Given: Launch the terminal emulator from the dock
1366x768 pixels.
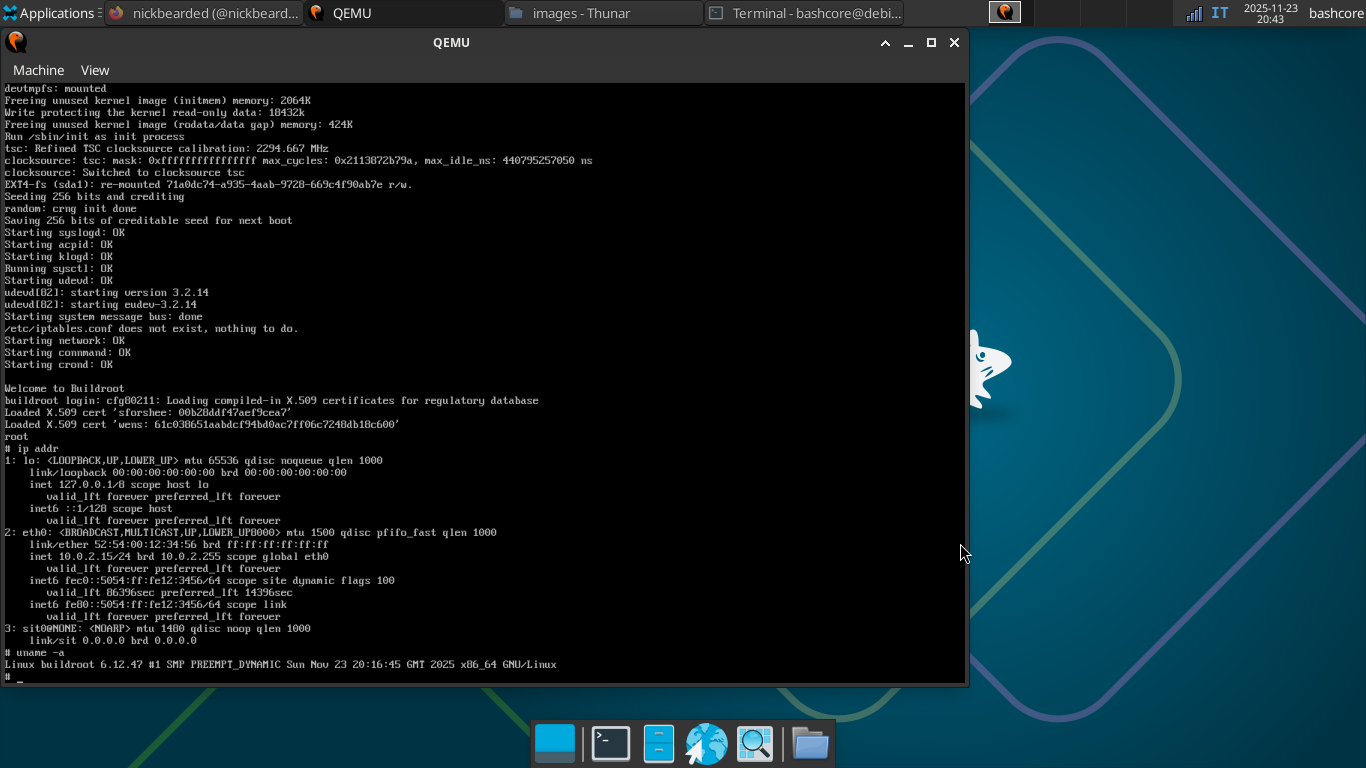Looking at the screenshot, I should pyautogui.click(x=610, y=743).
